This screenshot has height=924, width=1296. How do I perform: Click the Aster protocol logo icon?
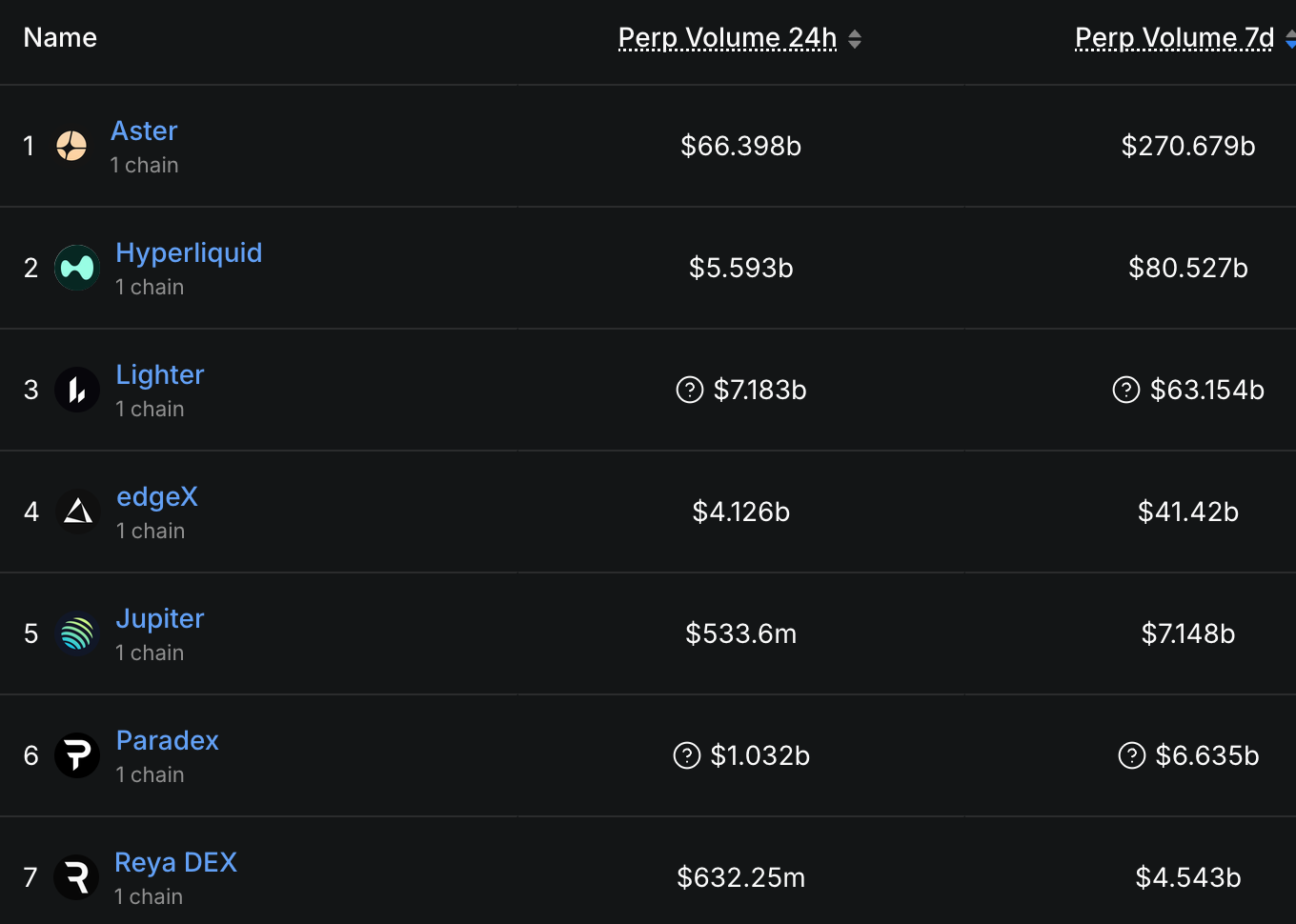tap(71, 146)
